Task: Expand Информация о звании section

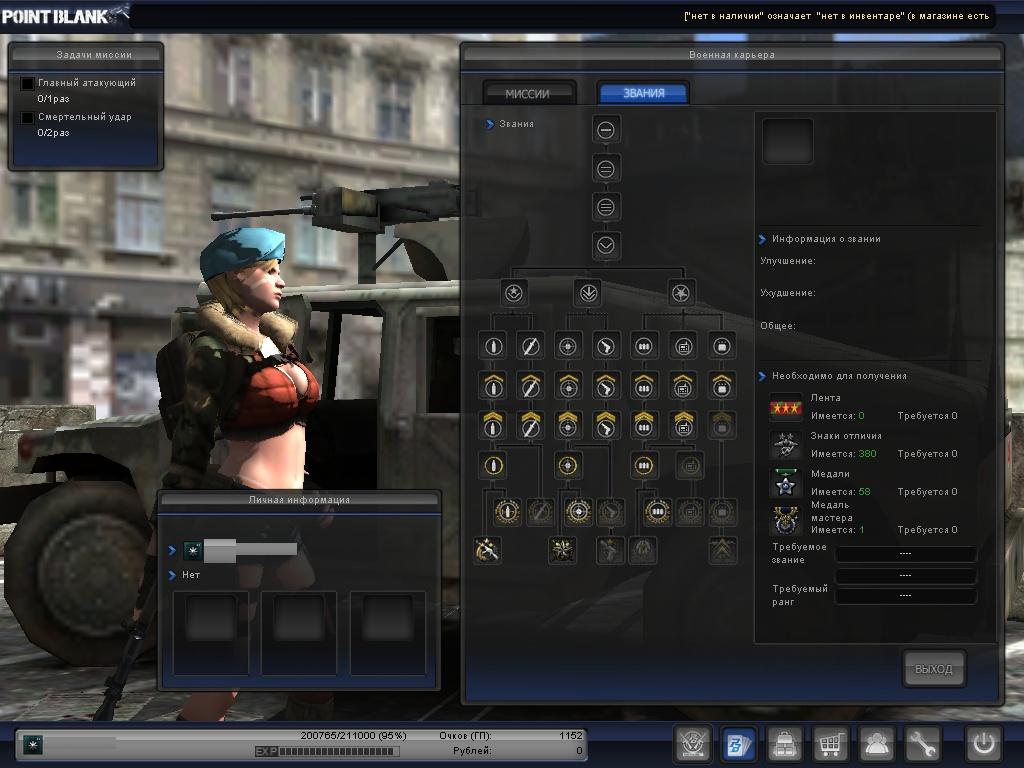Action: pos(762,239)
